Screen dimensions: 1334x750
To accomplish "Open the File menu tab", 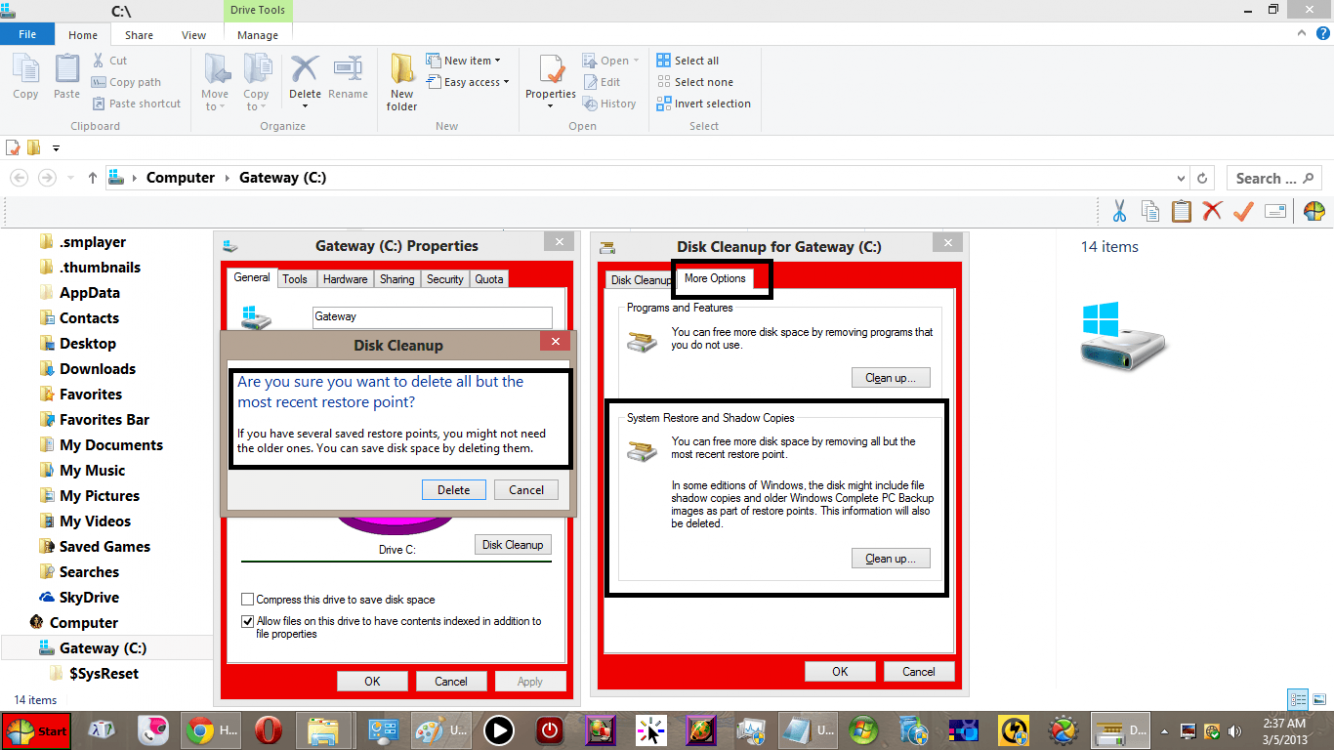I will coord(27,34).
